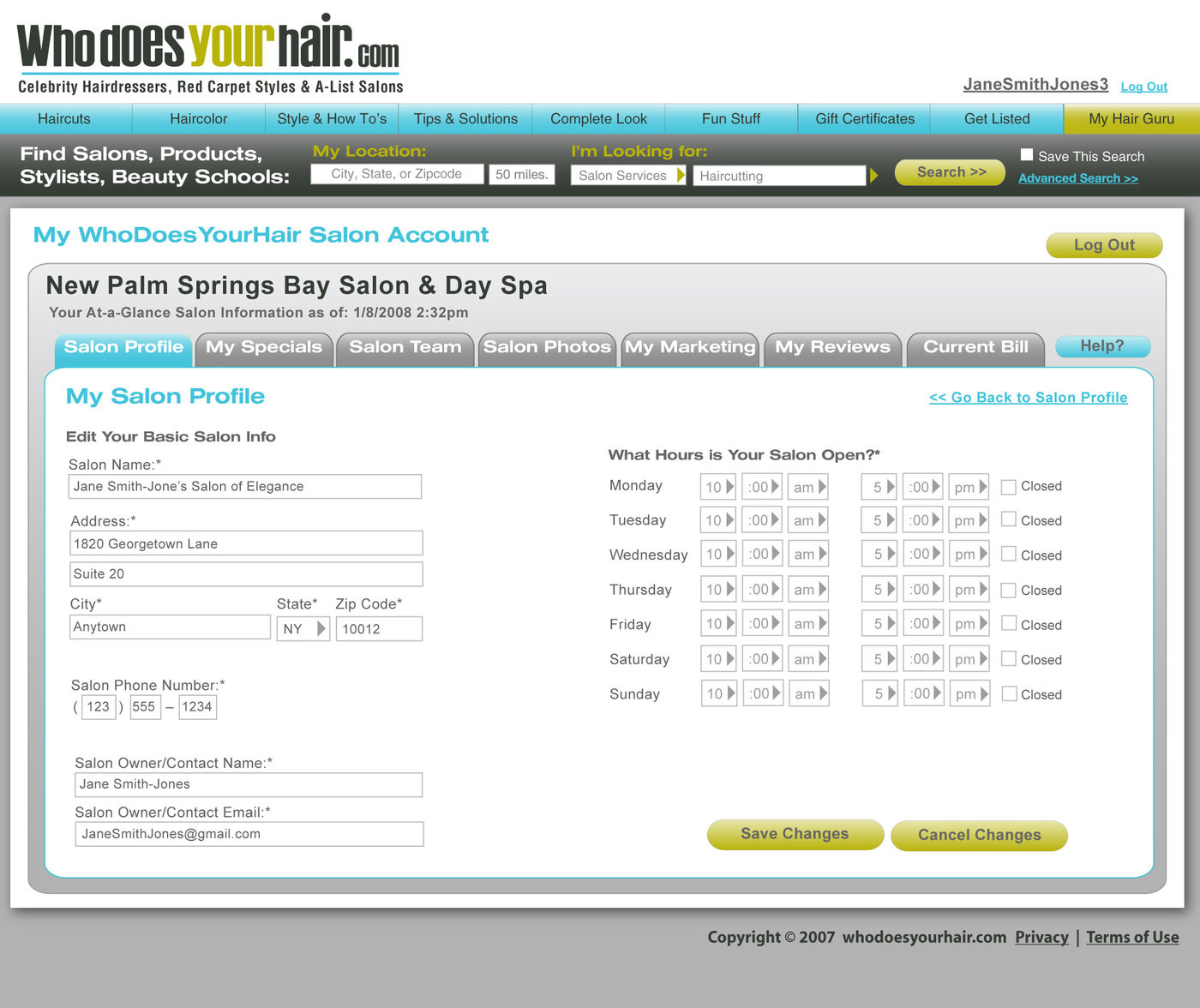Screen dimensions: 1200x1008
Task: Switch to My Marketing tab
Action: (x=690, y=349)
